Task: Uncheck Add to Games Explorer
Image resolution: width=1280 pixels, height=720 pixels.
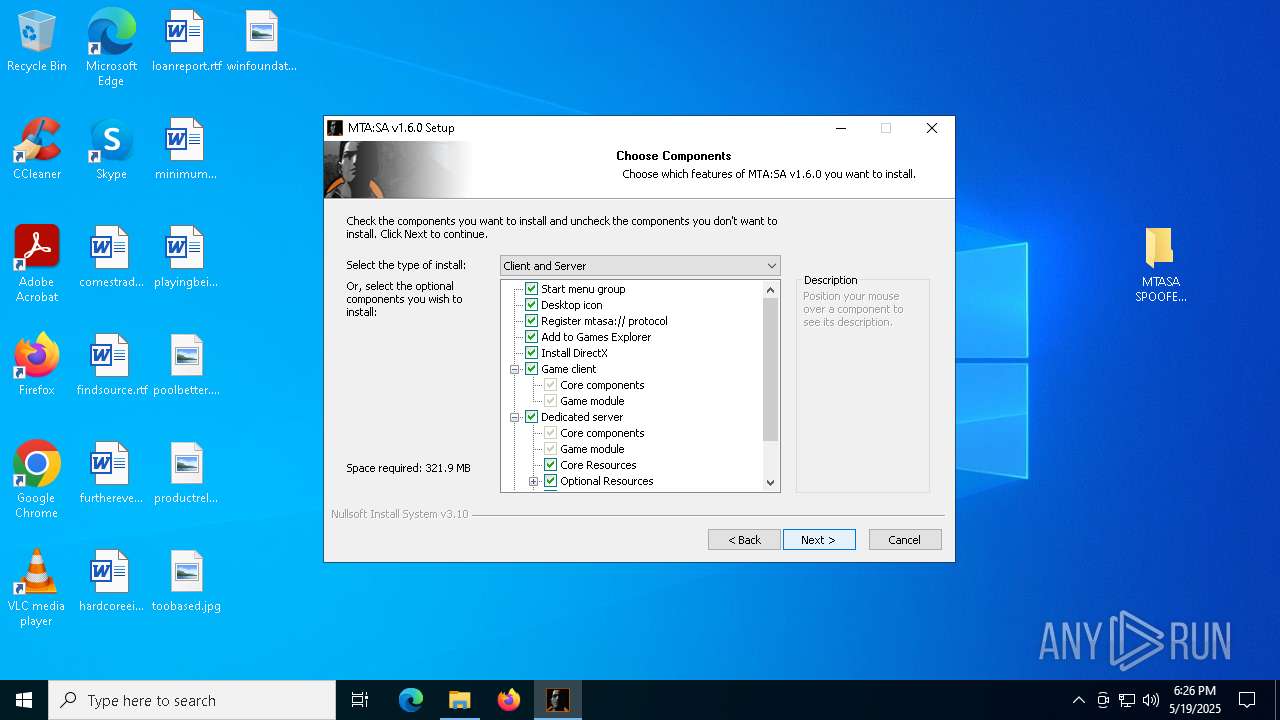Action: [532, 337]
